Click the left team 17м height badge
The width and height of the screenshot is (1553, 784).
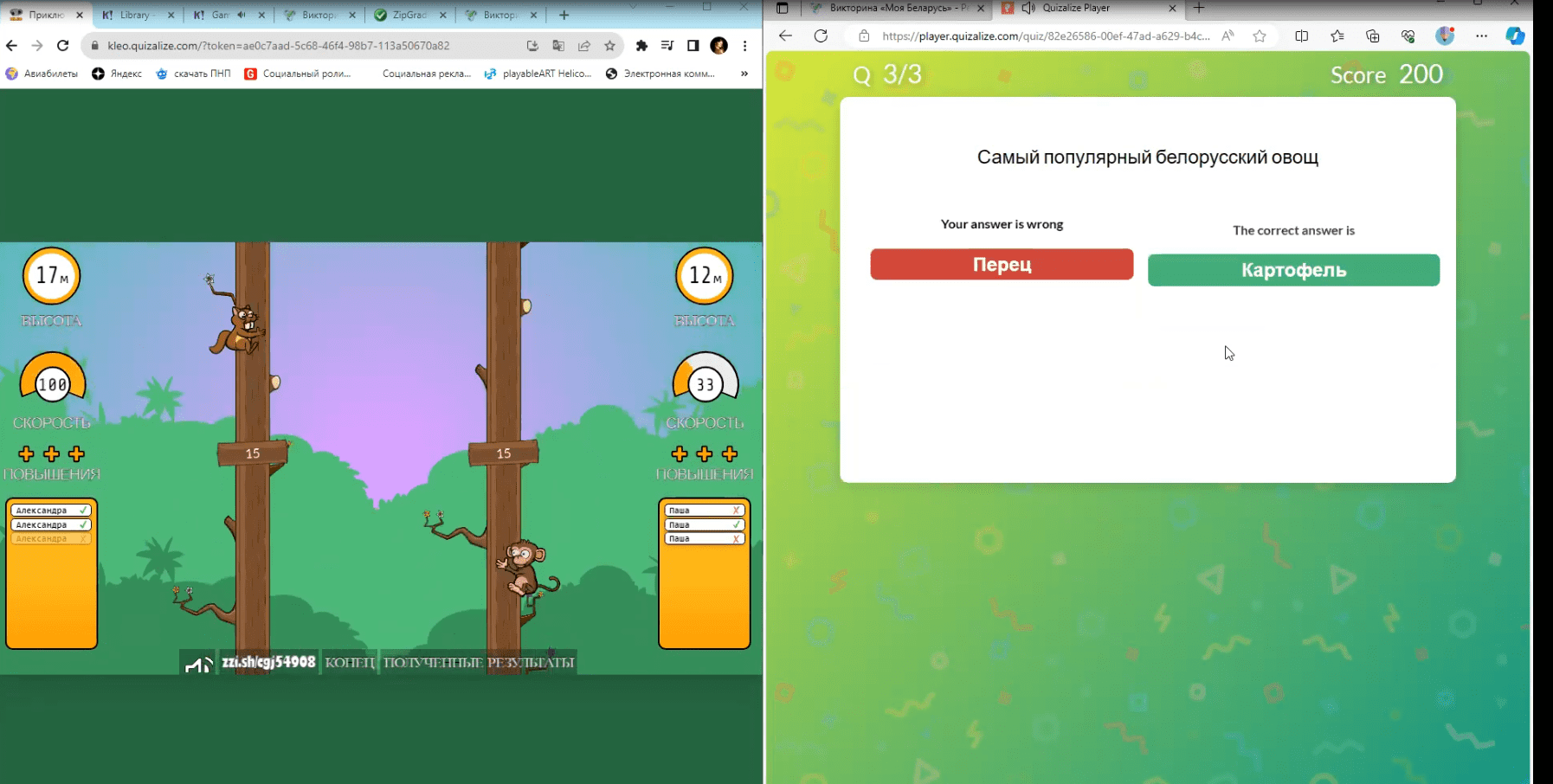click(52, 276)
